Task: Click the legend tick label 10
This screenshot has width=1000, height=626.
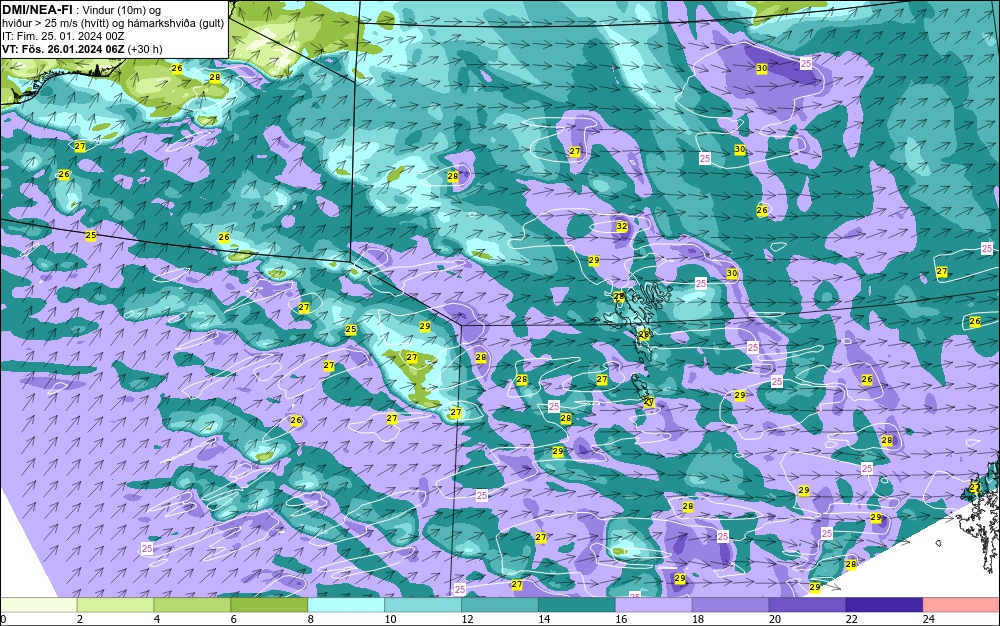Action: 390,619
